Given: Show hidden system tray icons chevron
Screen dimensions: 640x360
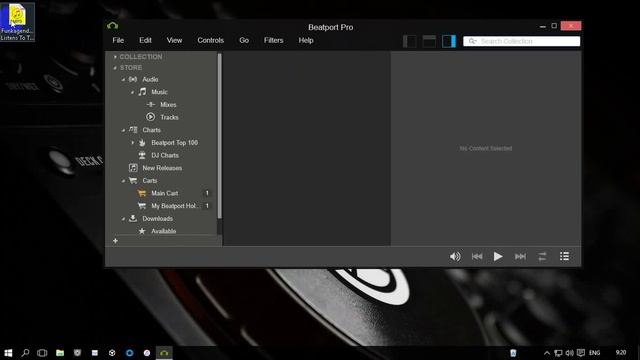Looking at the screenshot, I should (547, 353).
